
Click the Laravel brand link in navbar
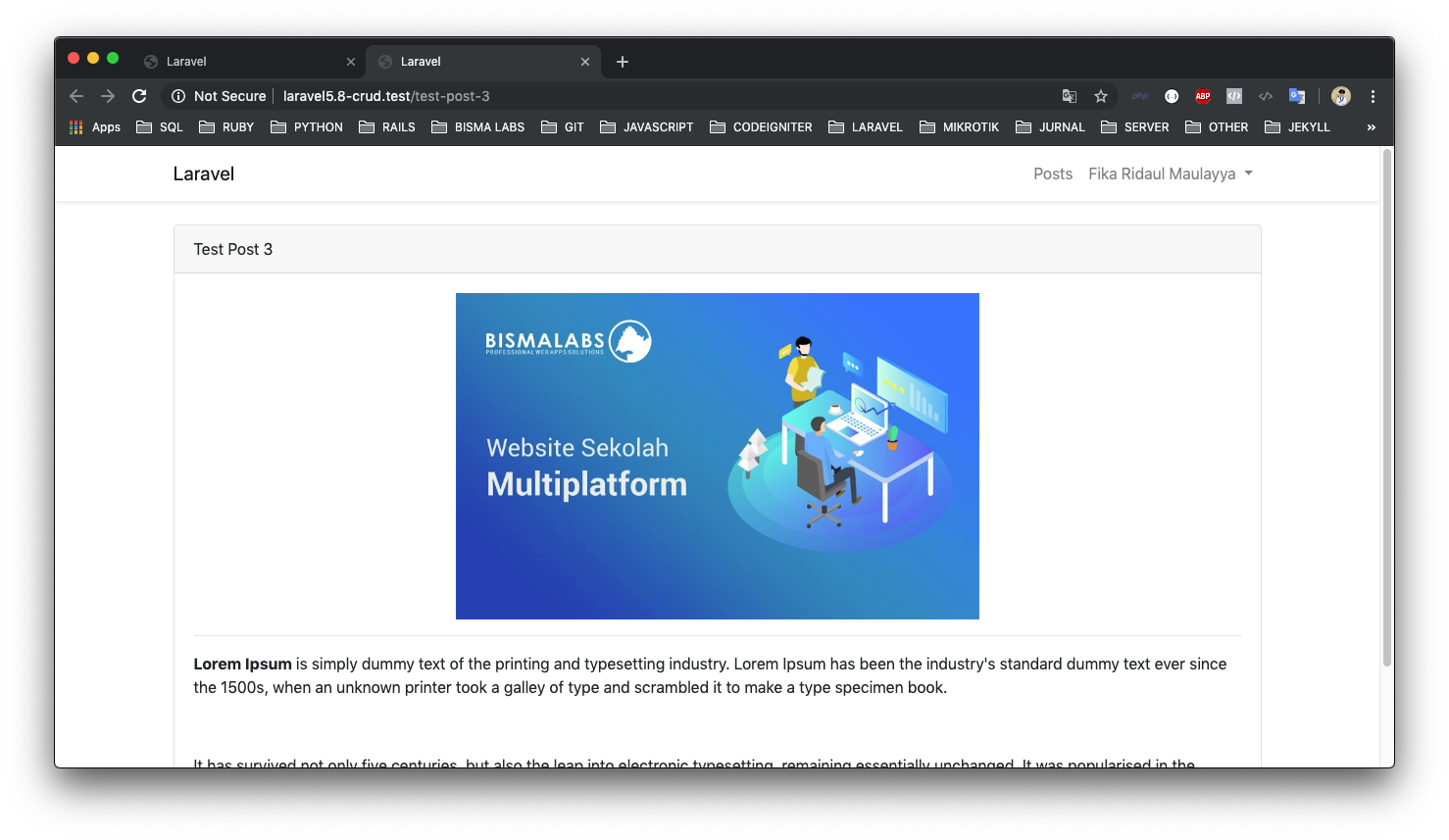click(x=204, y=173)
